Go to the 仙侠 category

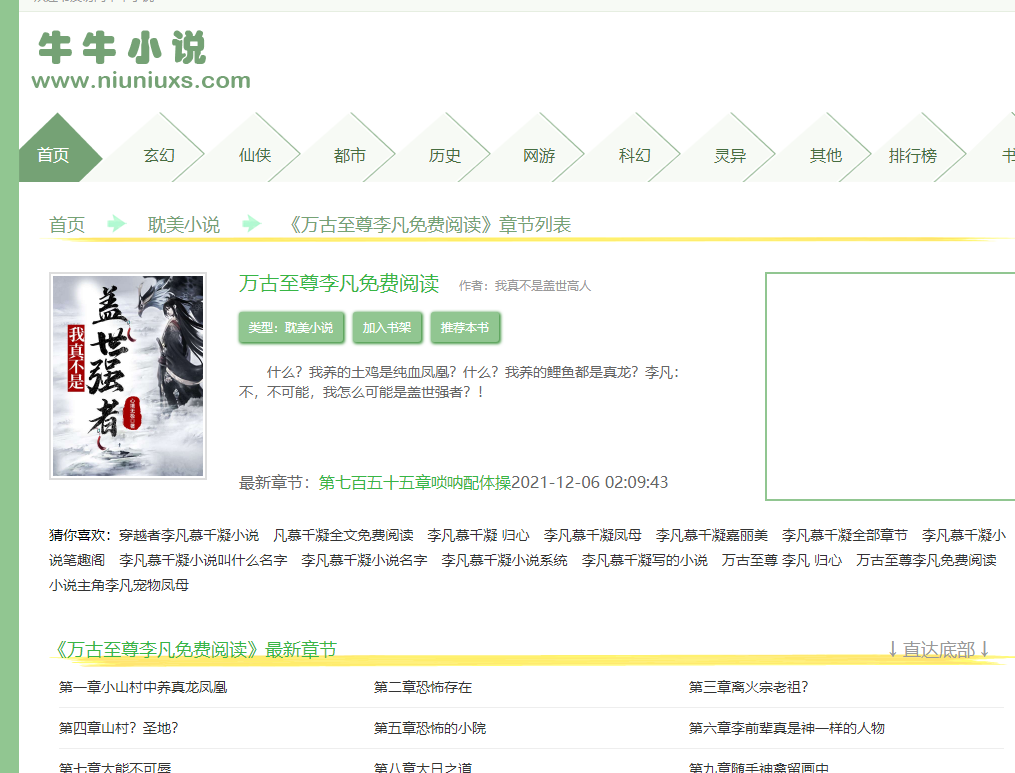click(x=254, y=155)
